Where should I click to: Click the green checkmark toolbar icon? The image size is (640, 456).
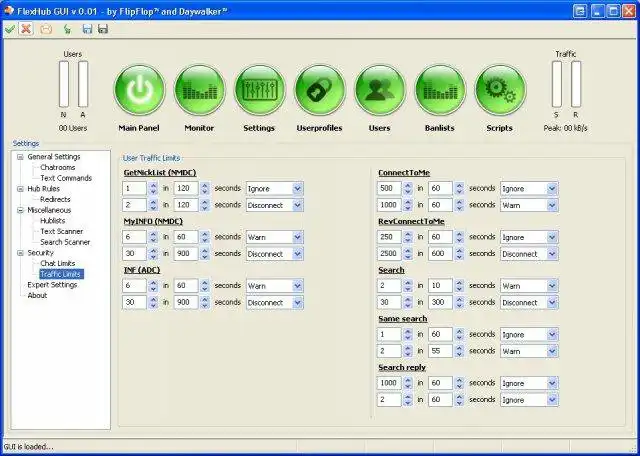tap(9, 29)
